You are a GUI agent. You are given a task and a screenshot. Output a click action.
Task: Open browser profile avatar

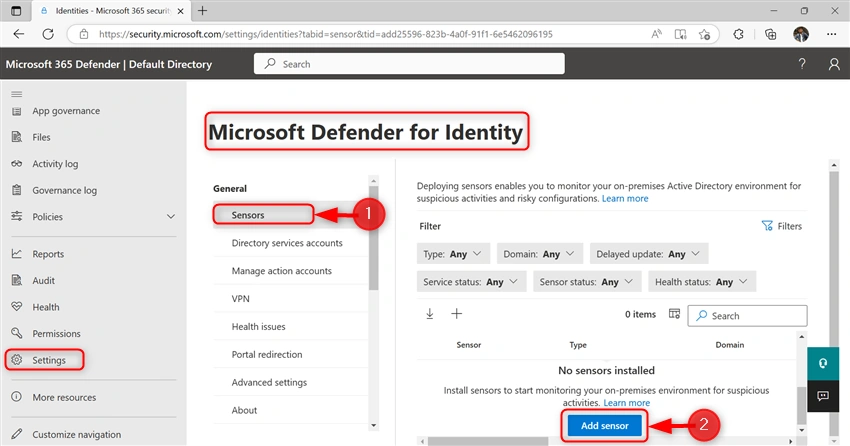point(801,34)
